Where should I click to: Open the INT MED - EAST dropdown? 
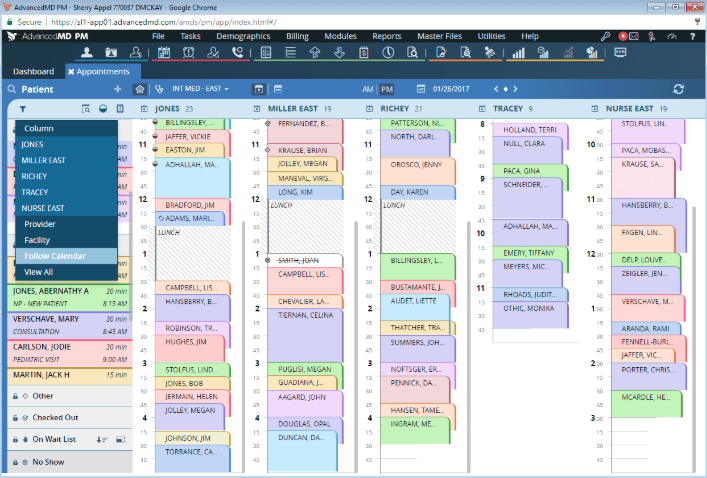tap(200, 89)
